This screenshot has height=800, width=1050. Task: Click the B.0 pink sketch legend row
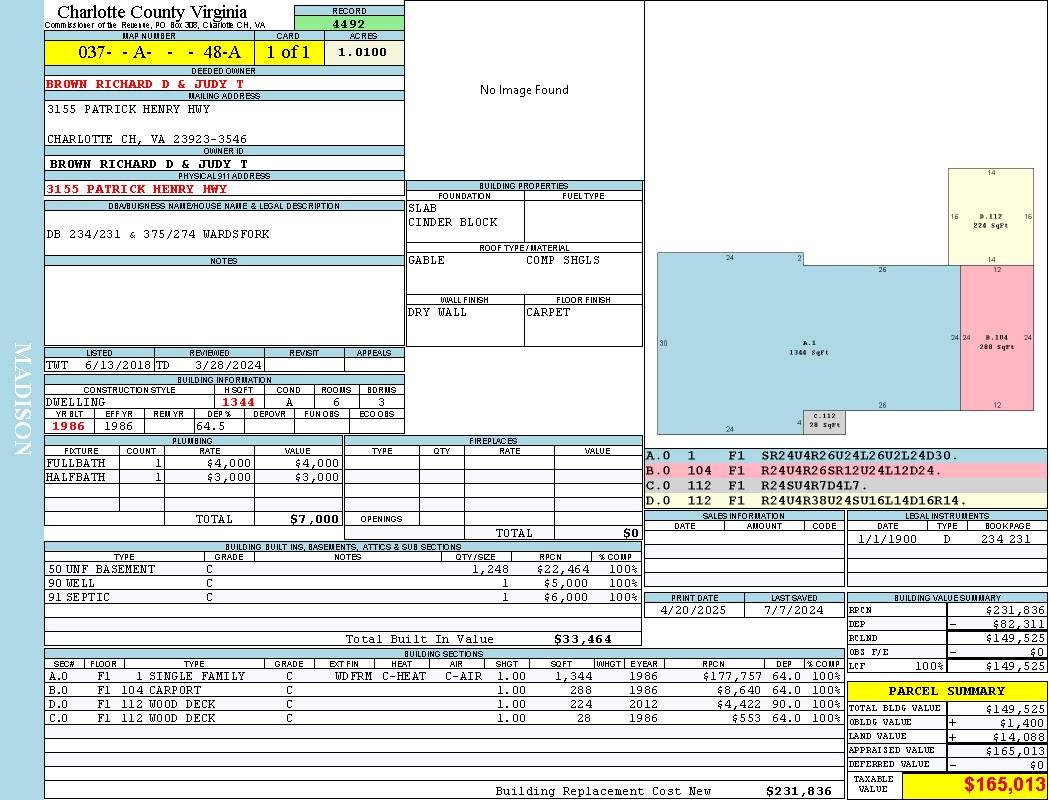pos(845,470)
